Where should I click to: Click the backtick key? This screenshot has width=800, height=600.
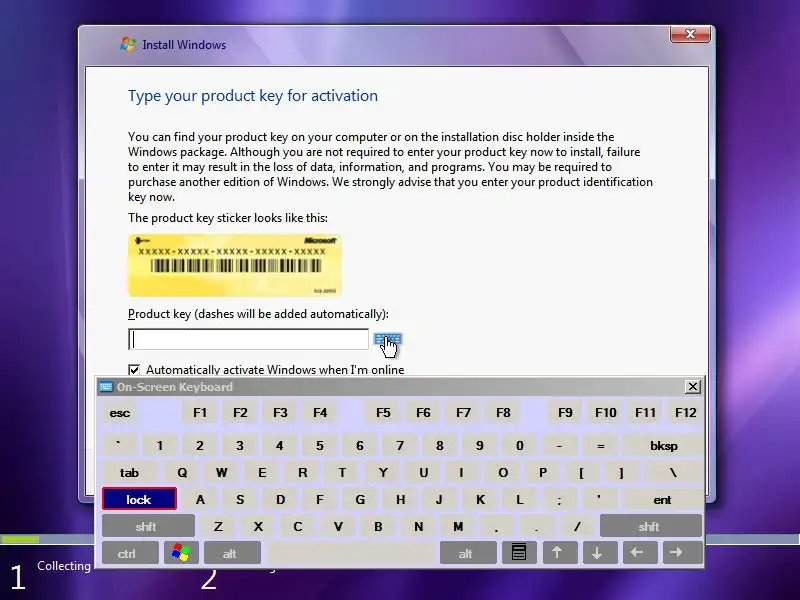(x=119, y=445)
